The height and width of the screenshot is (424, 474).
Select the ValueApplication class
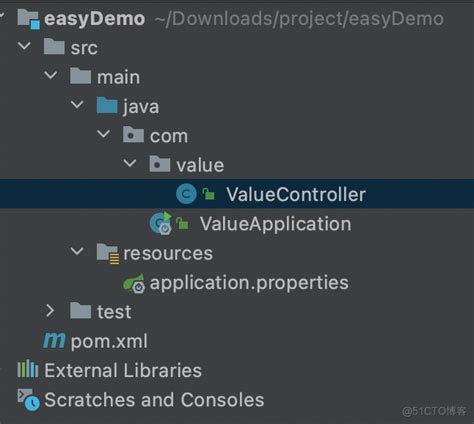point(275,224)
